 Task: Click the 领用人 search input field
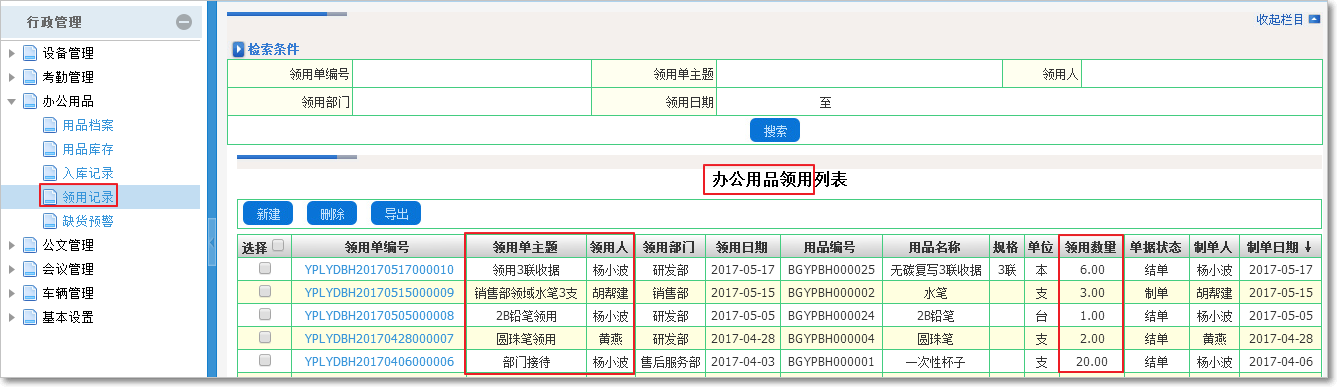(1201, 74)
